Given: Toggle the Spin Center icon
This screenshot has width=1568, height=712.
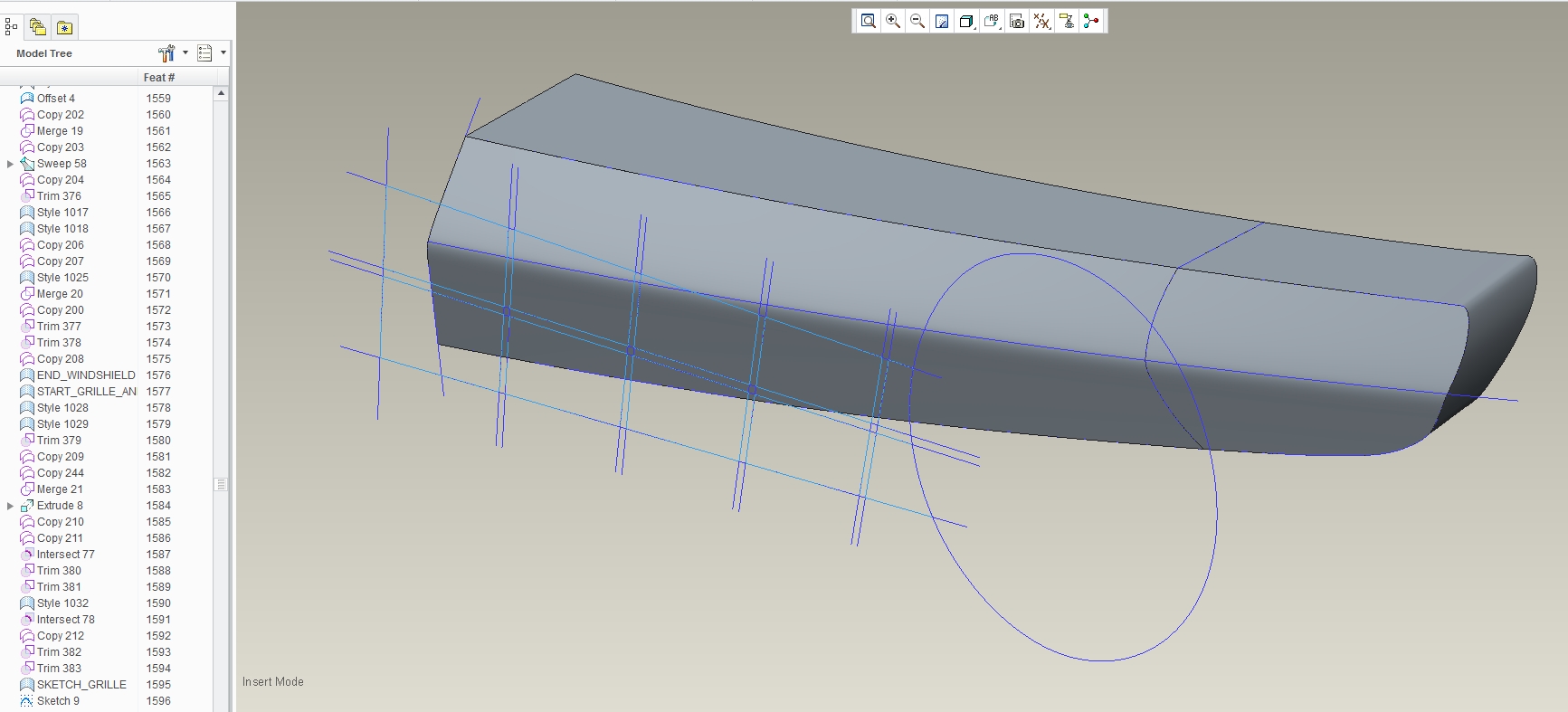Looking at the screenshot, I should coord(1091,22).
